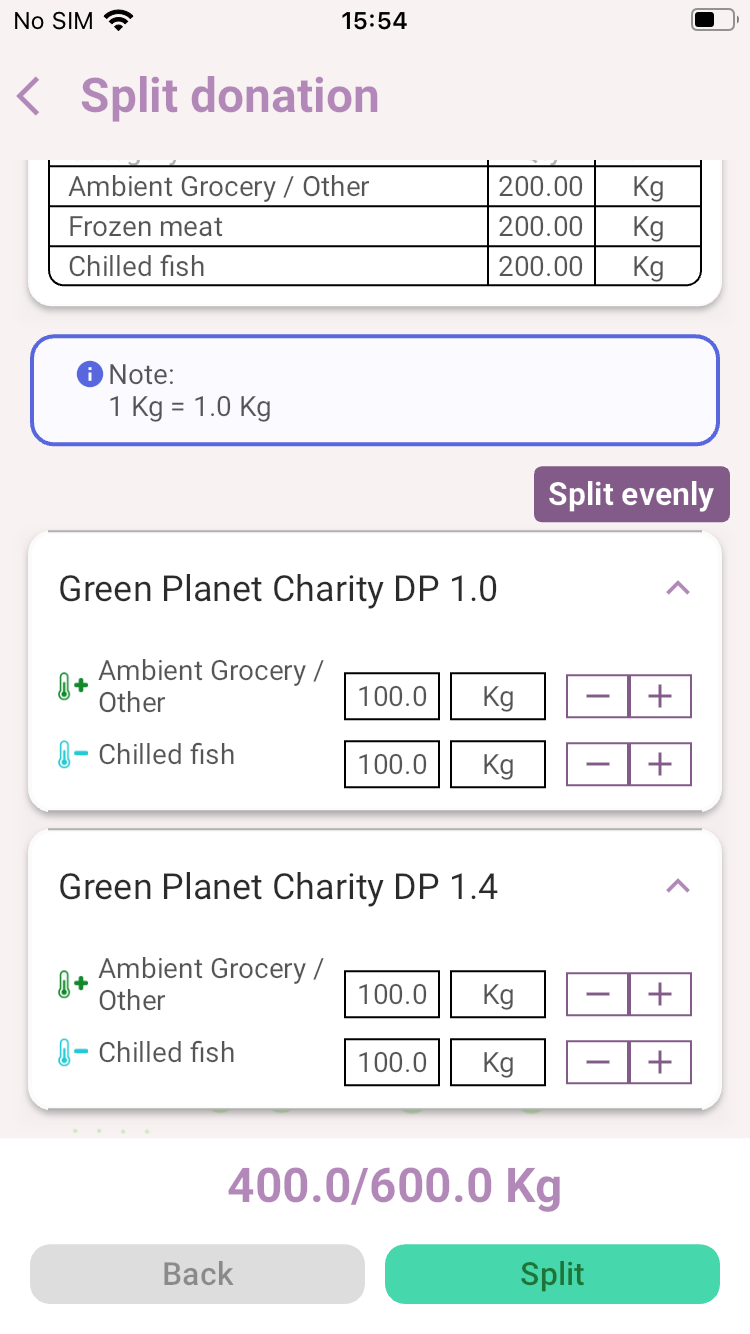This screenshot has width=750, height=1334.
Task: Decrease Chilled fish amount for DP 1.0
Action: point(598,765)
